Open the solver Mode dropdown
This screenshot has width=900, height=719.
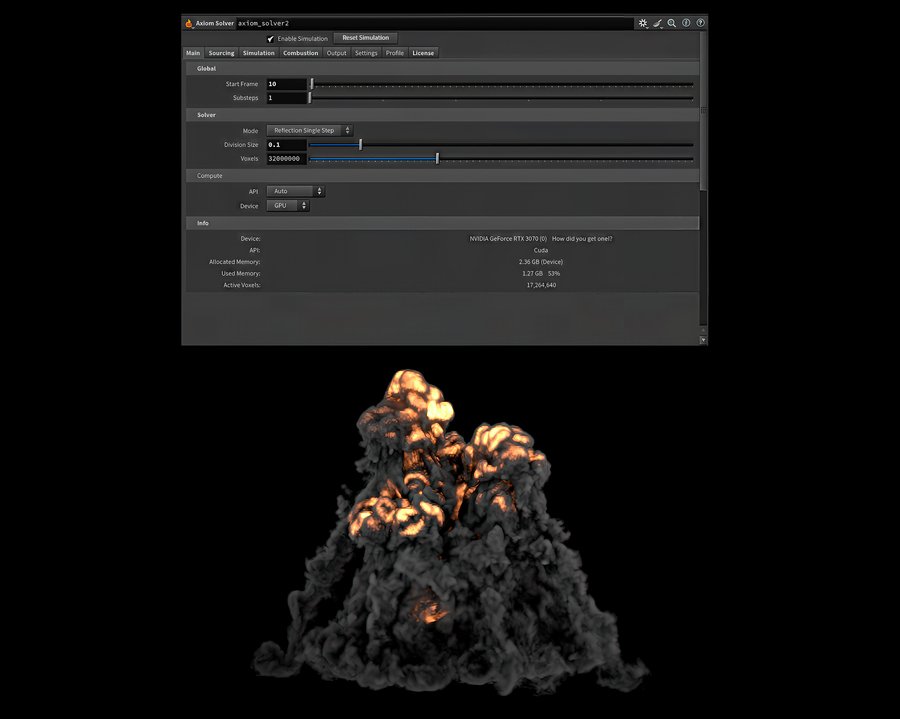pos(309,130)
